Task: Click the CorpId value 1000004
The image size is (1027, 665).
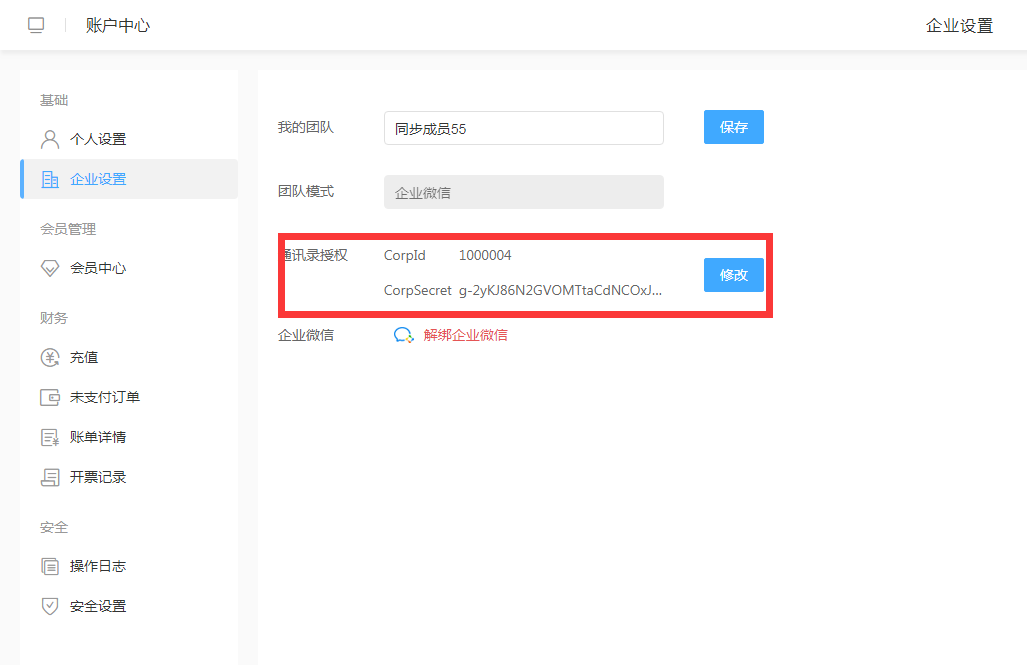Action: tap(485, 255)
